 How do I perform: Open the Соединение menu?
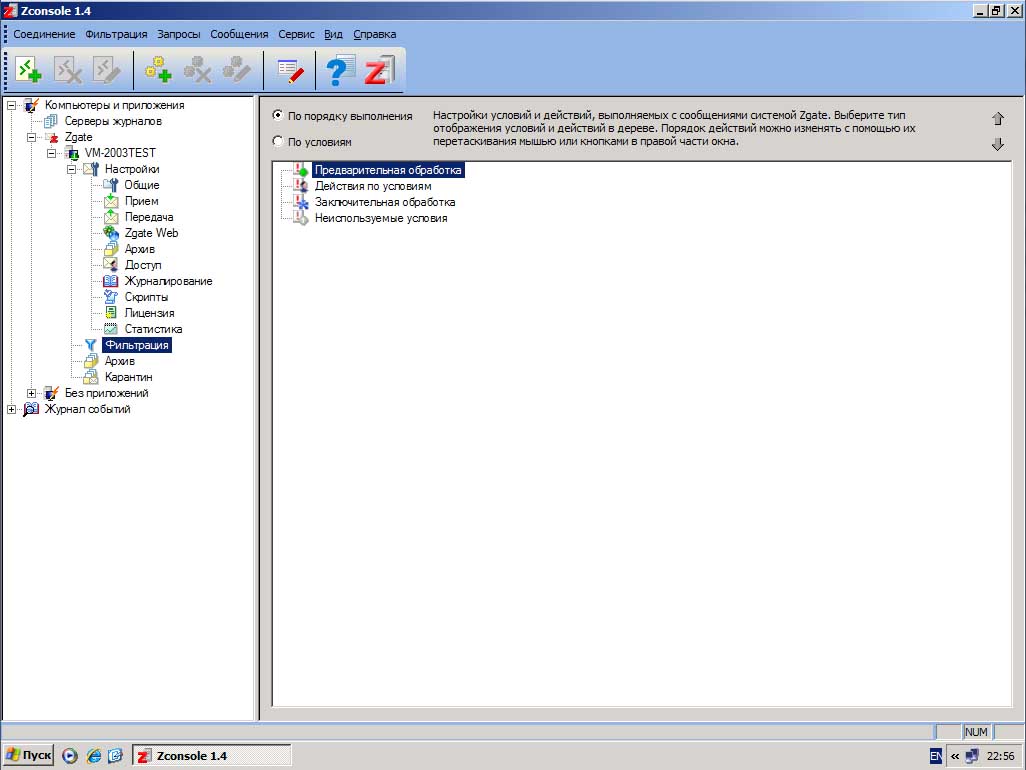tap(44, 34)
